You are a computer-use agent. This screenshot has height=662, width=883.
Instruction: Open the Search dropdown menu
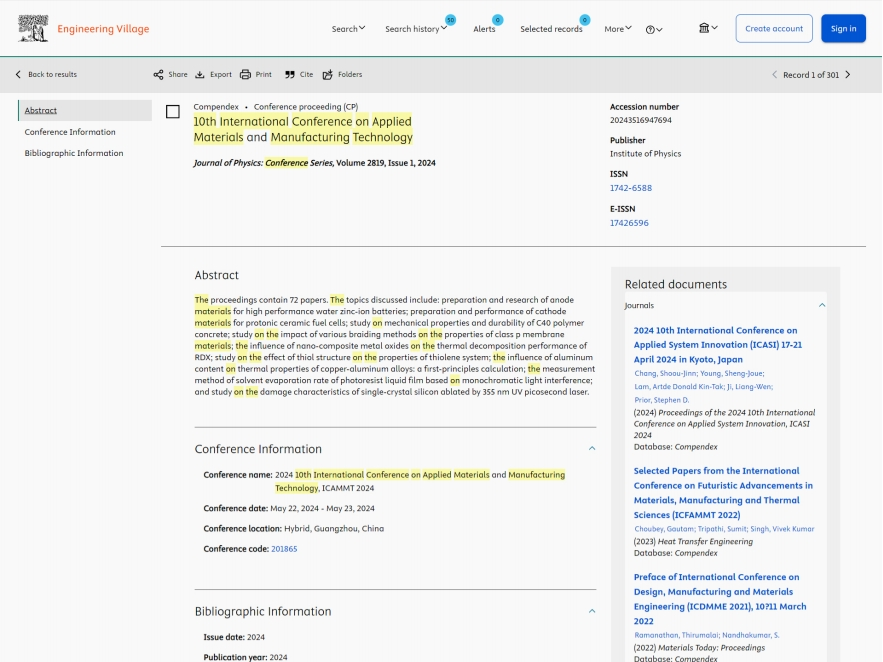pyautogui.click(x=348, y=29)
